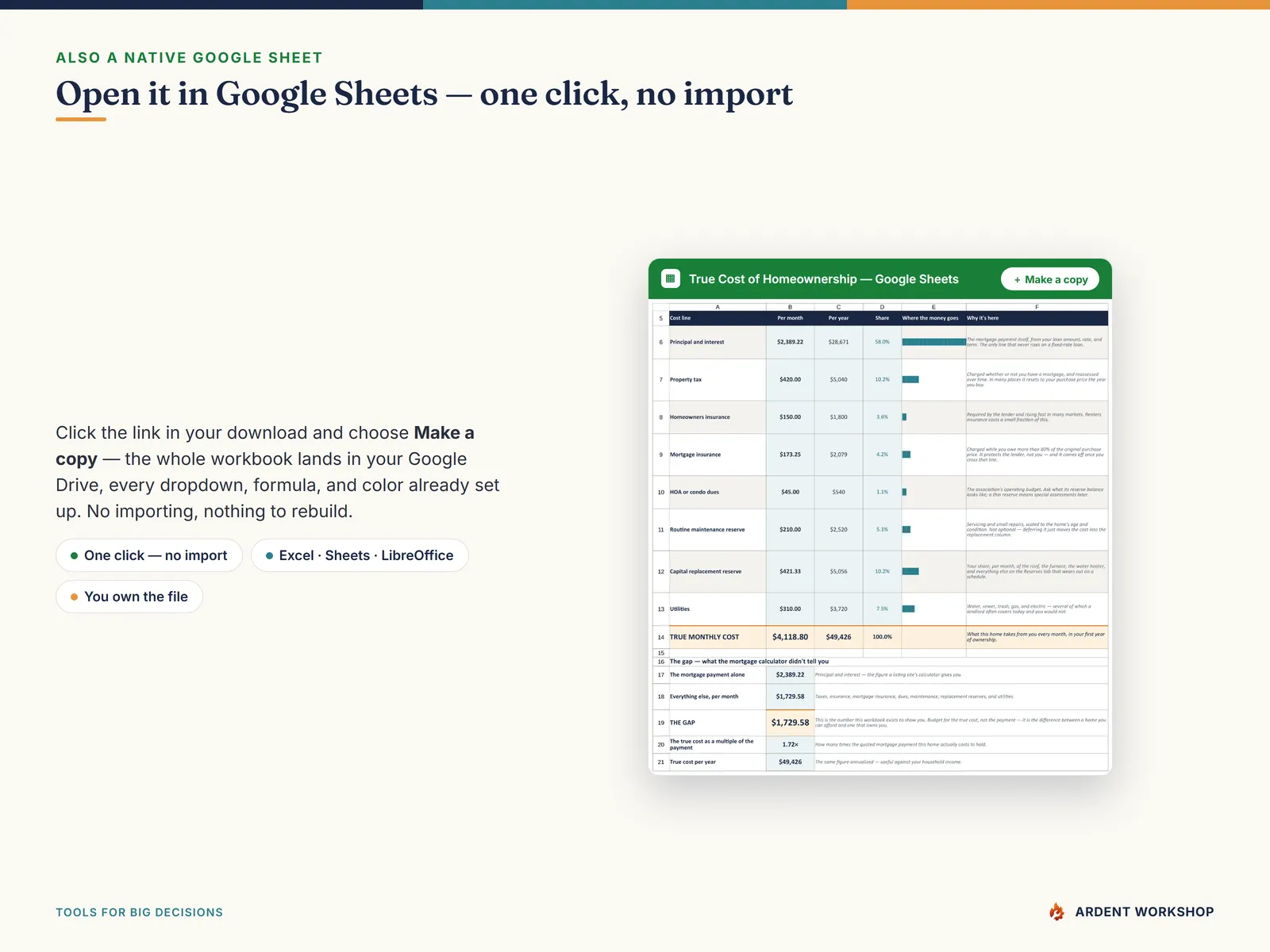
Task: Select the 'Homeowners insurance' cell
Action: click(718, 416)
